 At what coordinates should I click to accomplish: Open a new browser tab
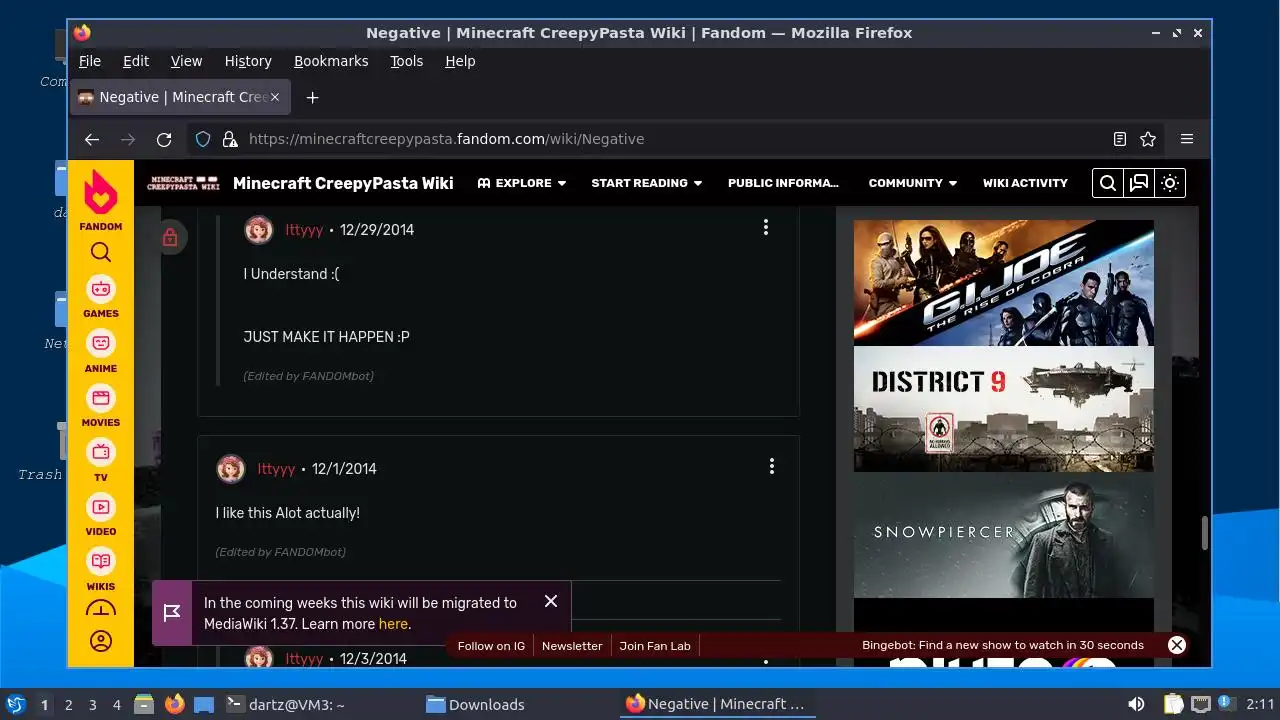312,97
